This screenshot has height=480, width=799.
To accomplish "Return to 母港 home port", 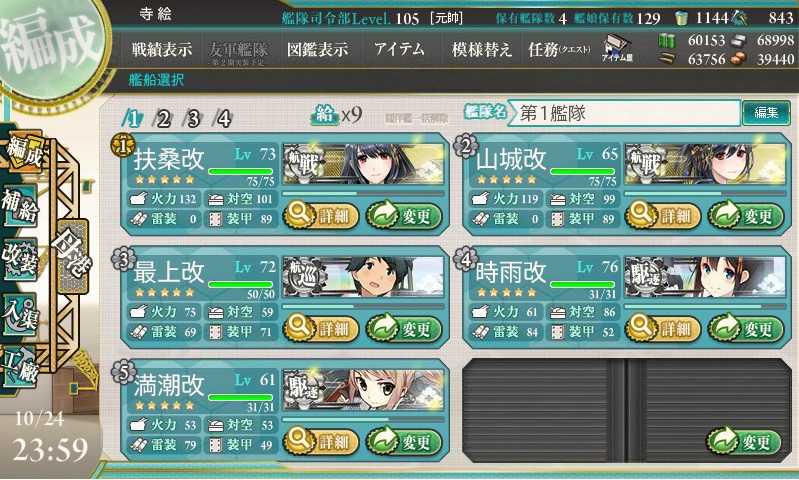I will pyautogui.click(x=72, y=256).
